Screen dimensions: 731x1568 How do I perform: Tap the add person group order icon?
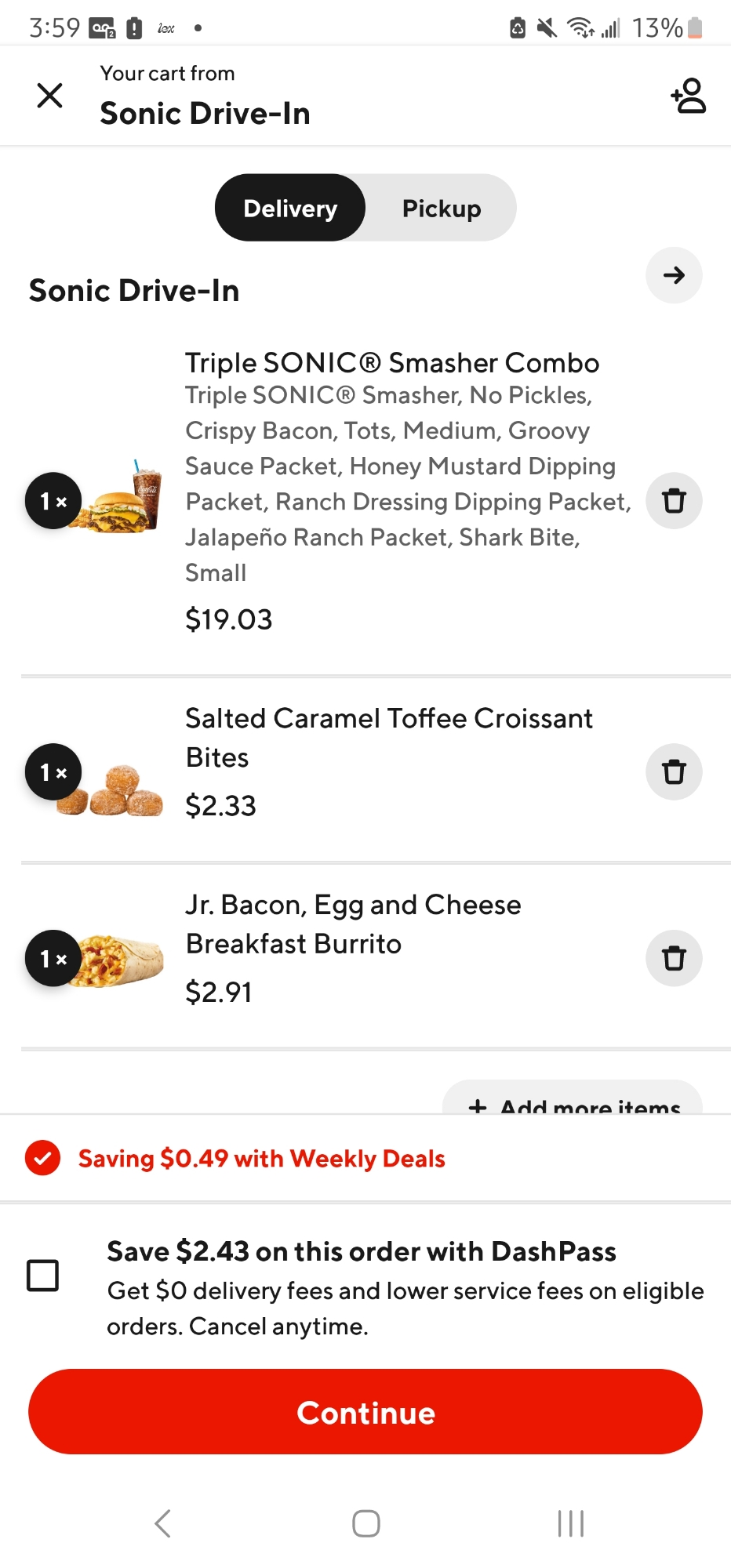(x=689, y=96)
